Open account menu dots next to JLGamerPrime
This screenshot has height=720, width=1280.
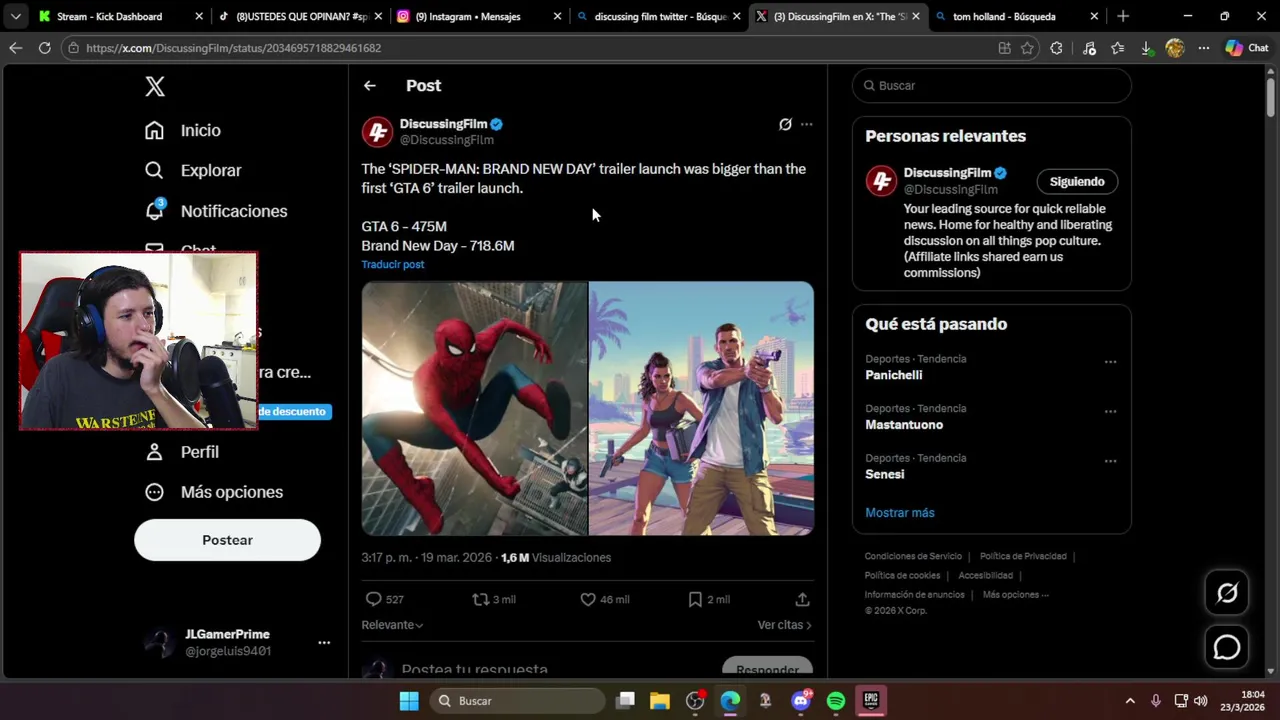tap(324, 643)
